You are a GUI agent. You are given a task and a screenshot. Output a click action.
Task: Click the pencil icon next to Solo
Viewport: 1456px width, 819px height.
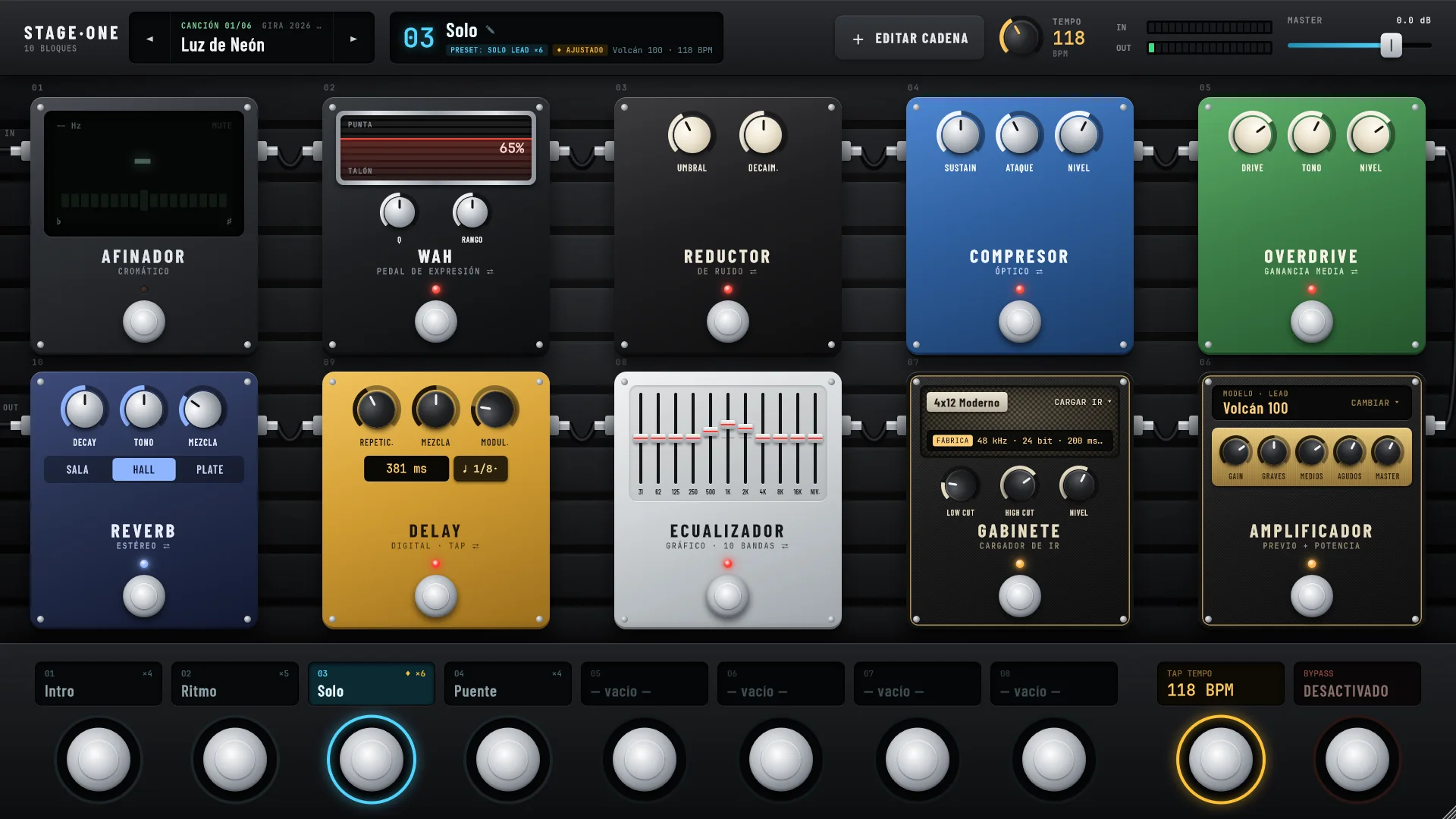click(x=490, y=30)
